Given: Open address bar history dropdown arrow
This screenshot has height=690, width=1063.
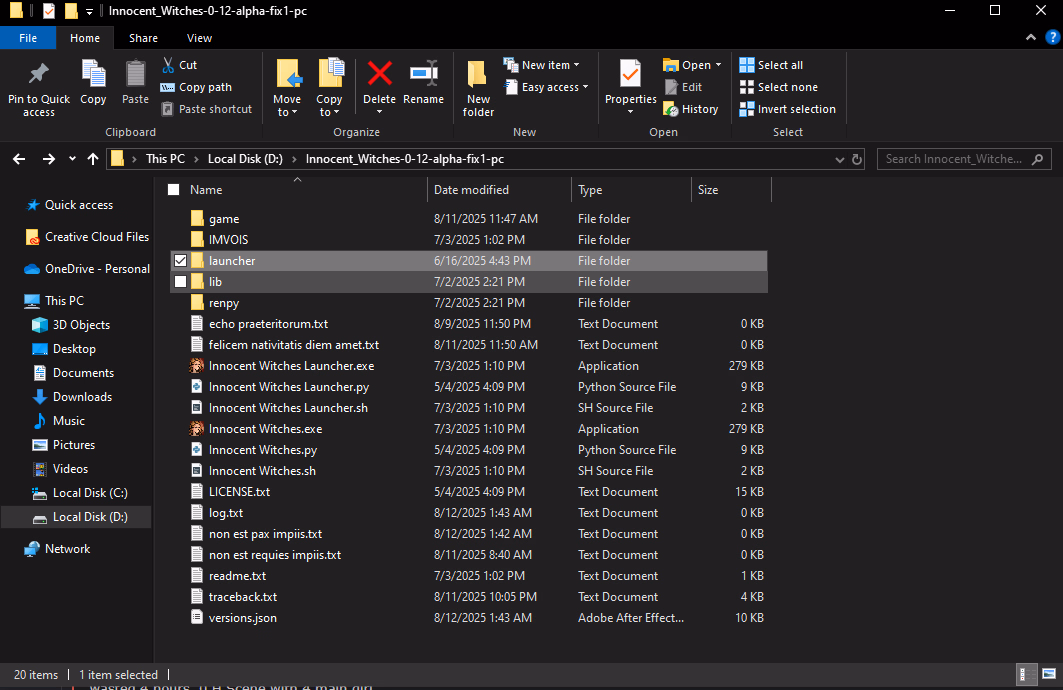Looking at the screenshot, I should pyautogui.click(x=841, y=159).
